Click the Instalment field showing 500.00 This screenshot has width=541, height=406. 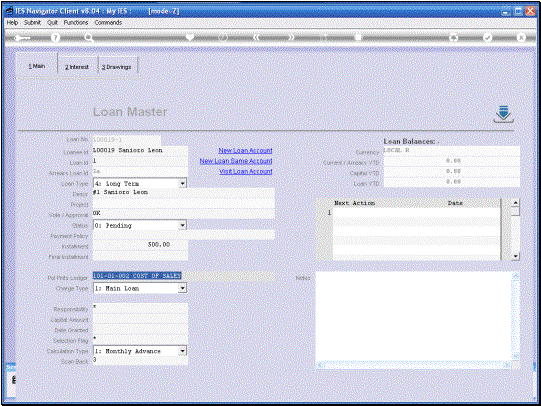click(140, 245)
